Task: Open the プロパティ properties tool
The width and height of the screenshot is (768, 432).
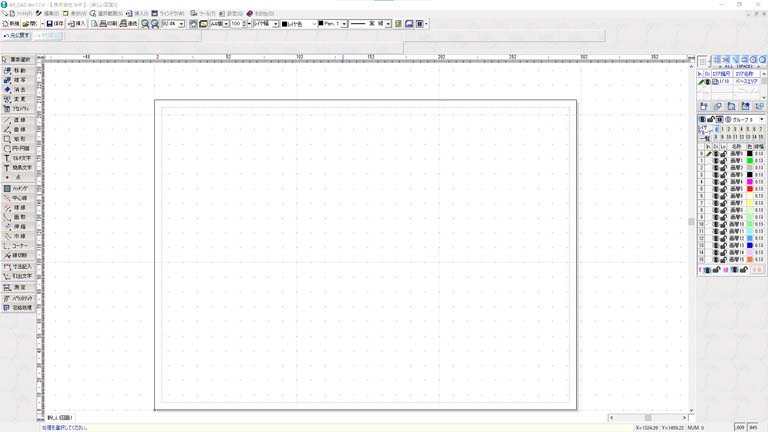Action: 17,108
